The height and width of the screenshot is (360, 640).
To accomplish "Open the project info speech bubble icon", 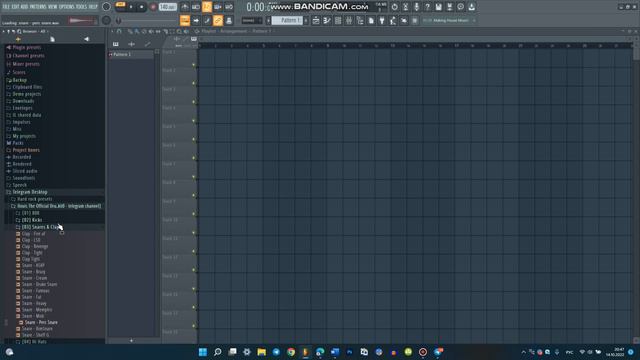I will 460,7.
